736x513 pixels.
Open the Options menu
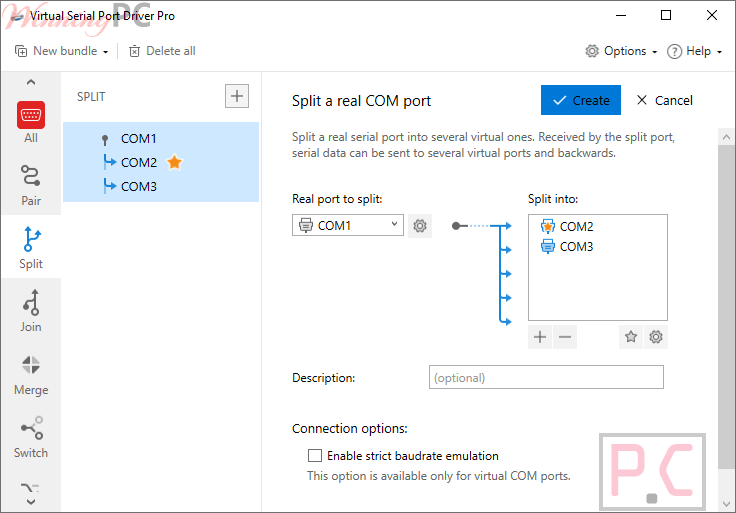pyautogui.click(x=621, y=51)
